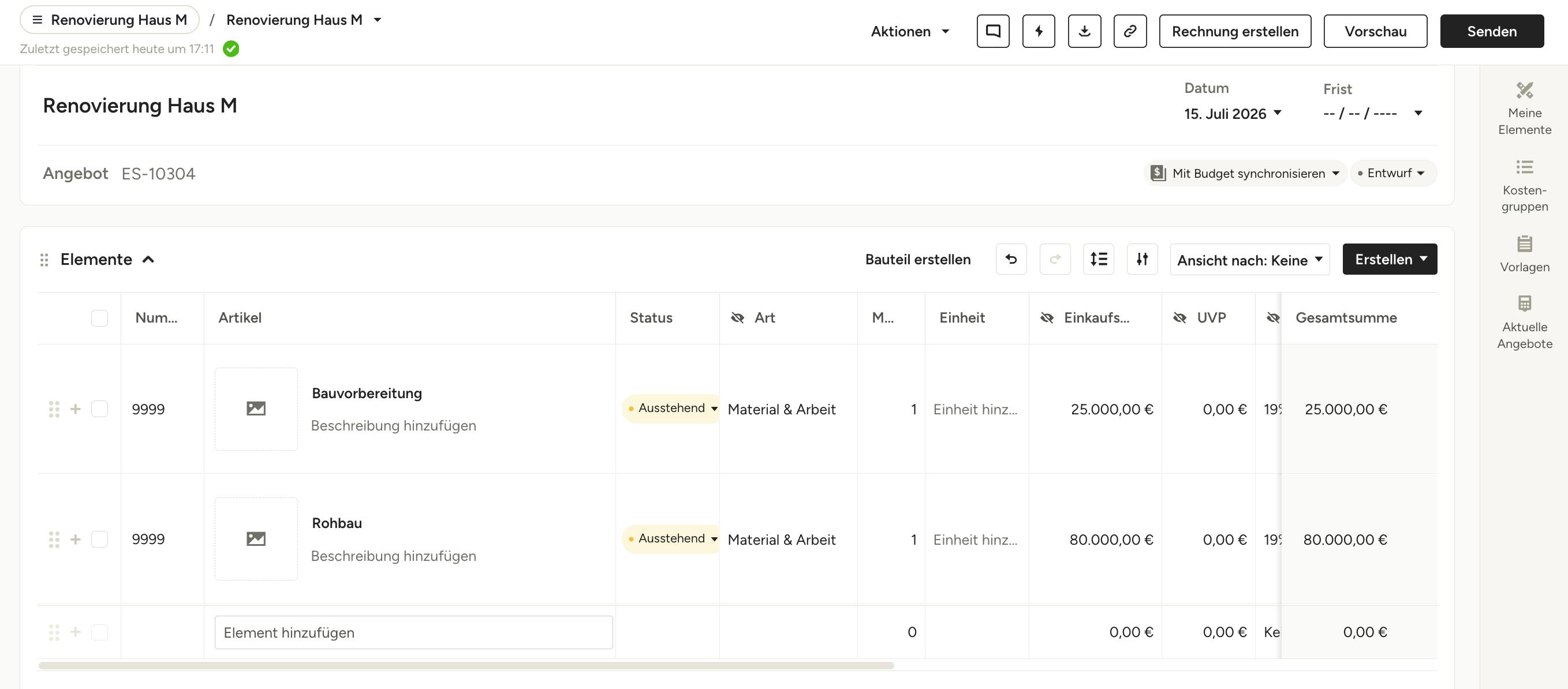Click the green saved checkmark icon

(x=231, y=48)
